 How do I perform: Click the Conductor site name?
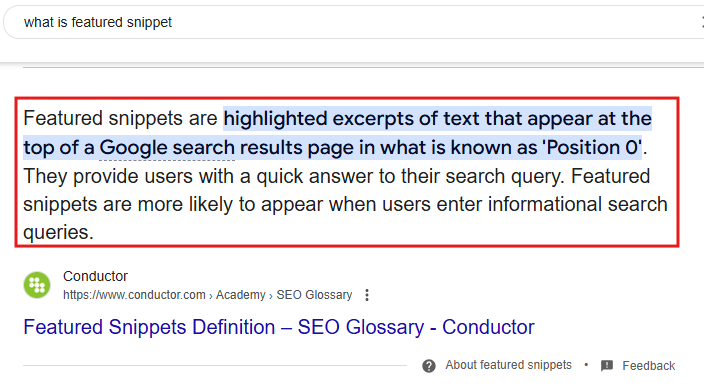click(x=95, y=276)
